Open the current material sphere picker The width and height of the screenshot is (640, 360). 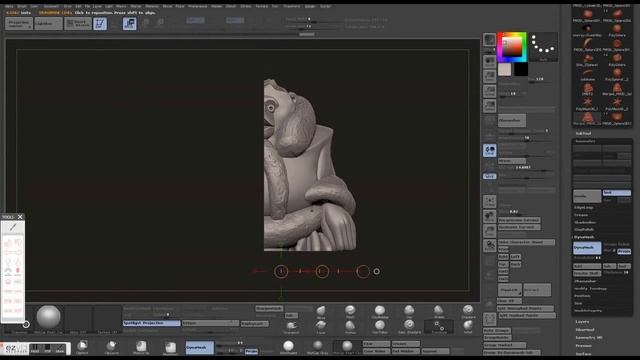49,318
